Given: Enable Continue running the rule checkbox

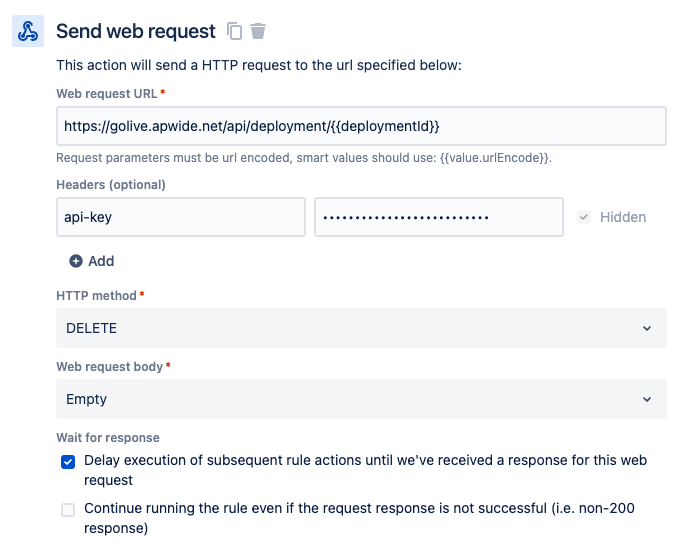Looking at the screenshot, I should pos(68,509).
